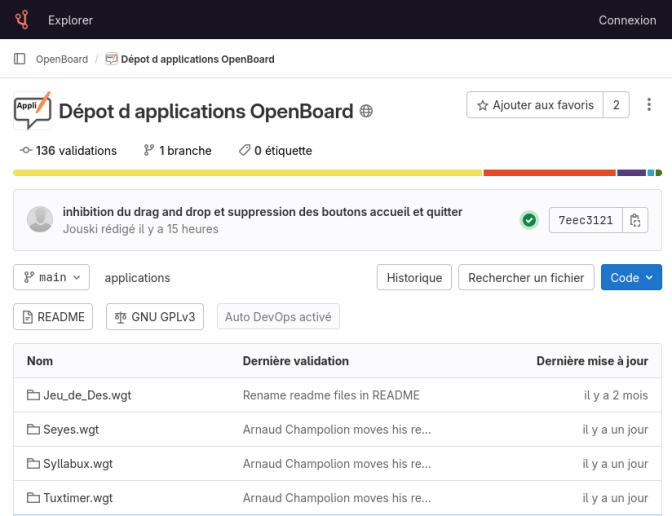Open commit Rename readme files in README
The image size is (672, 516).
coord(331,395)
